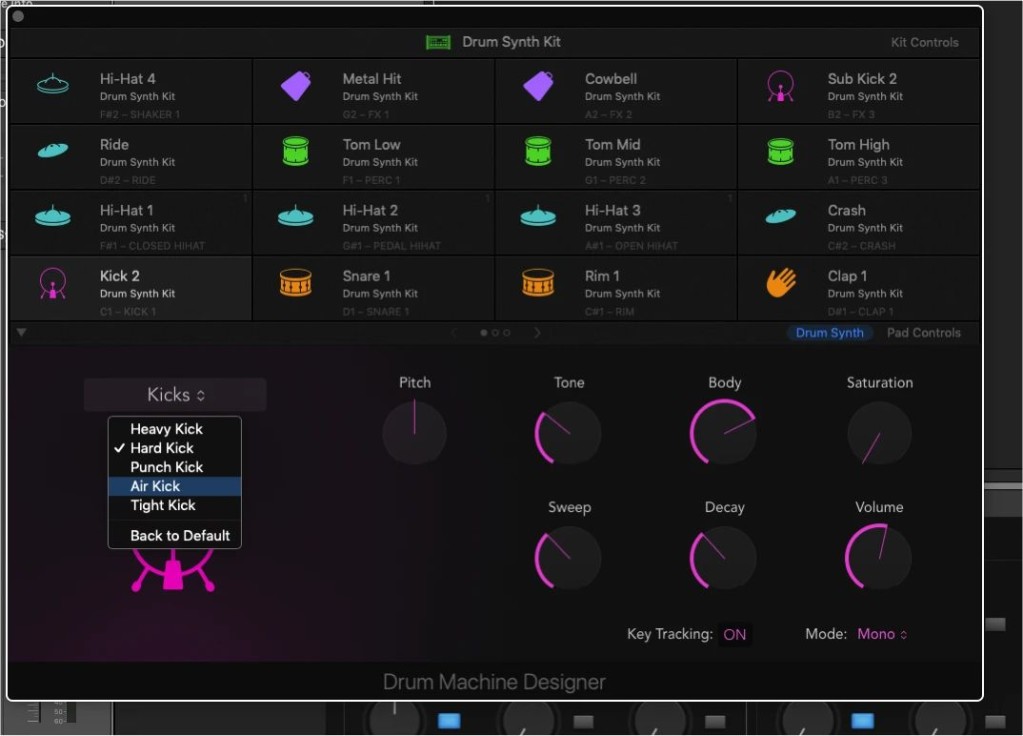Click the Hi-Hat 4 cymbal icon
Image resolution: width=1023 pixels, height=736 pixels.
(x=53, y=85)
